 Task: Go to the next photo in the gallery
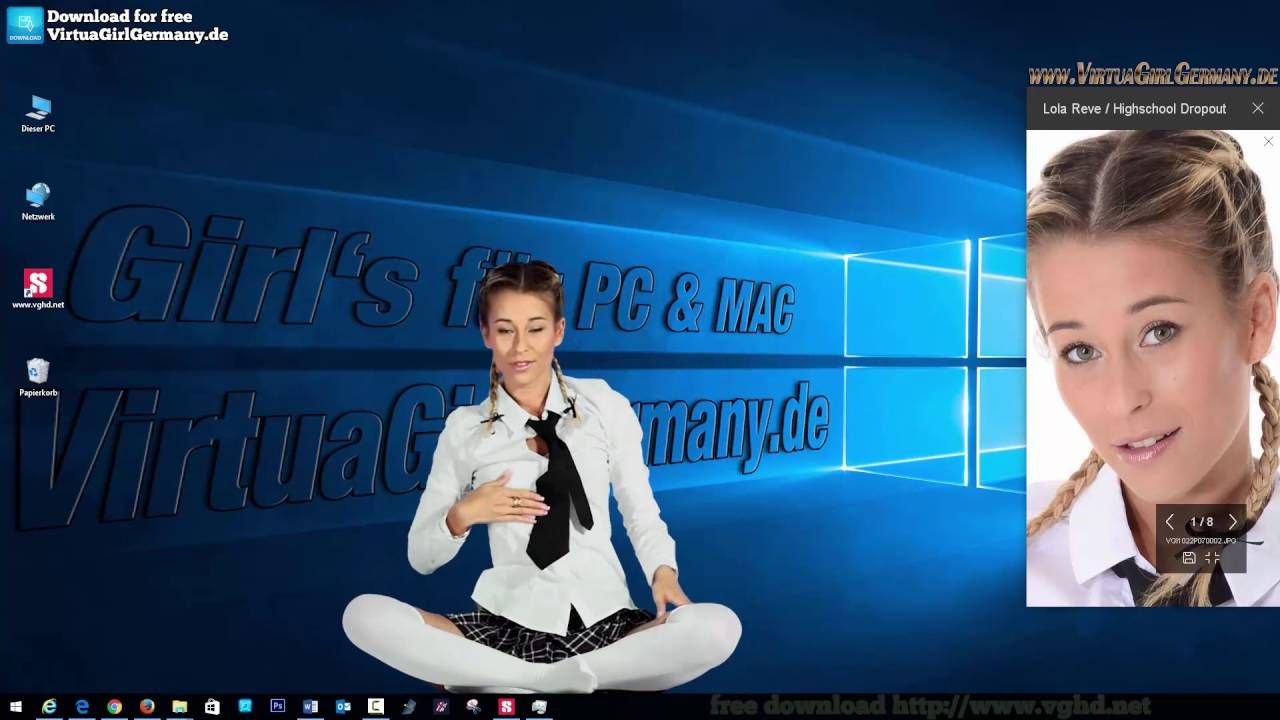pyautogui.click(x=1233, y=522)
